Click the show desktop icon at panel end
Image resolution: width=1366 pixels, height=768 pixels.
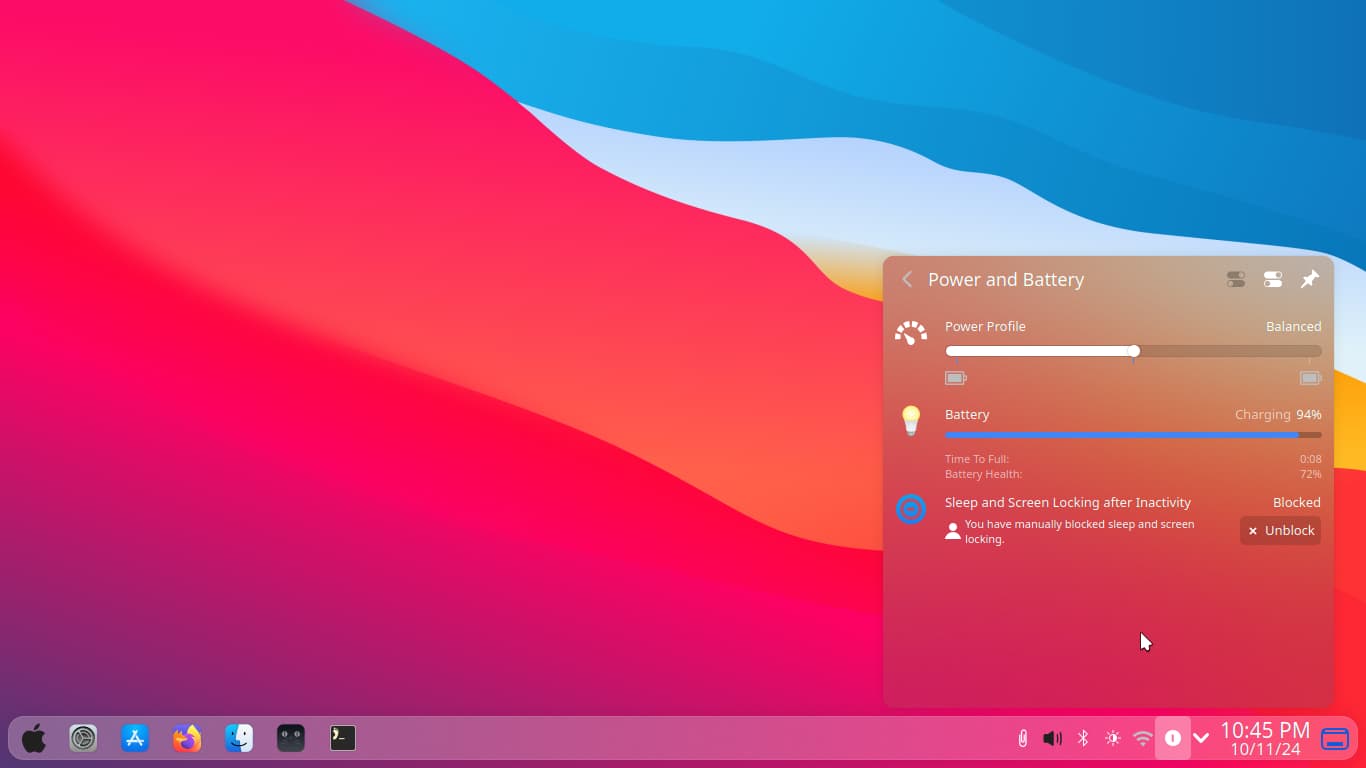pos(1335,738)
